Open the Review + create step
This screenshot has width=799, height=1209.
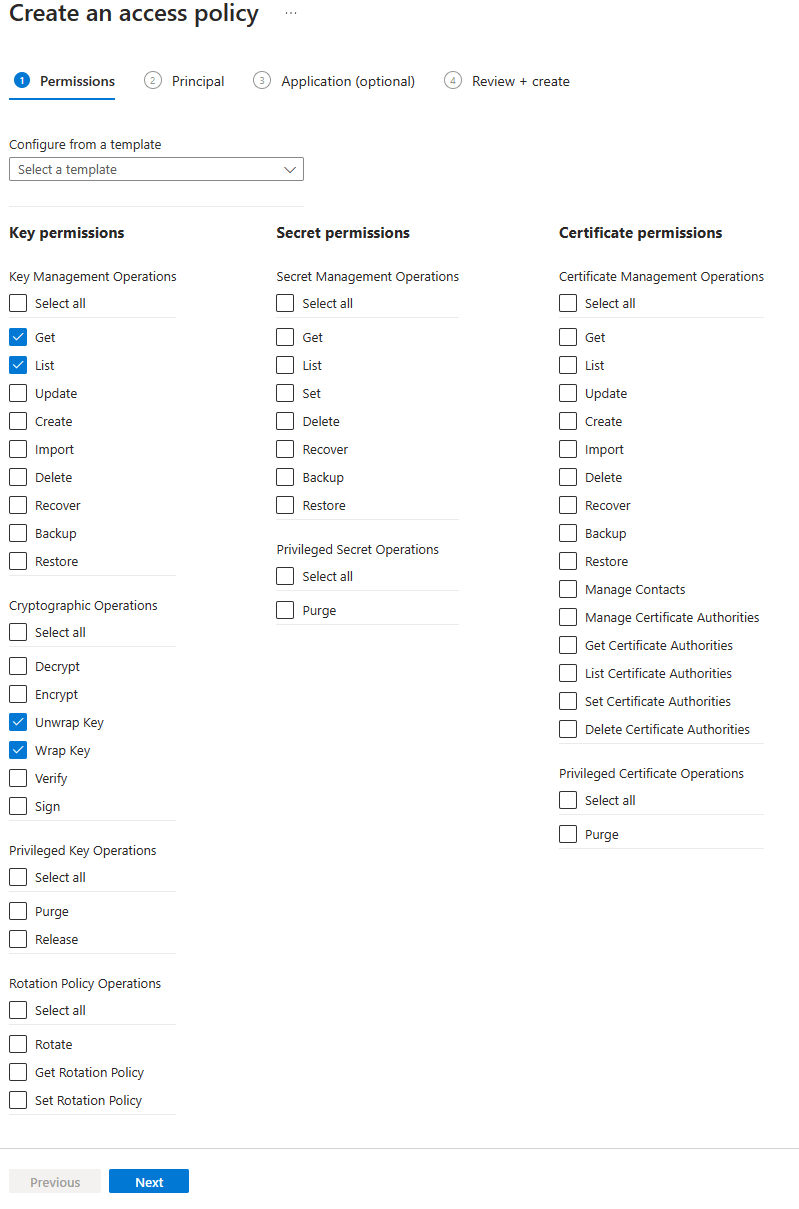click(519, 81)
